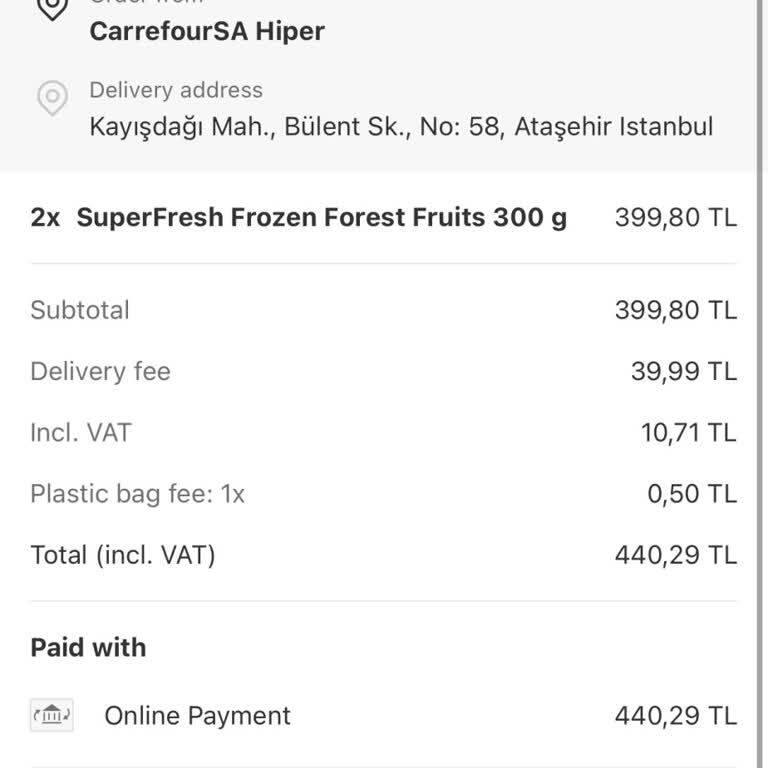Open the CarrefourSA Hiper store name
Screen dimensions: 768x768
(x=207, y=31)
